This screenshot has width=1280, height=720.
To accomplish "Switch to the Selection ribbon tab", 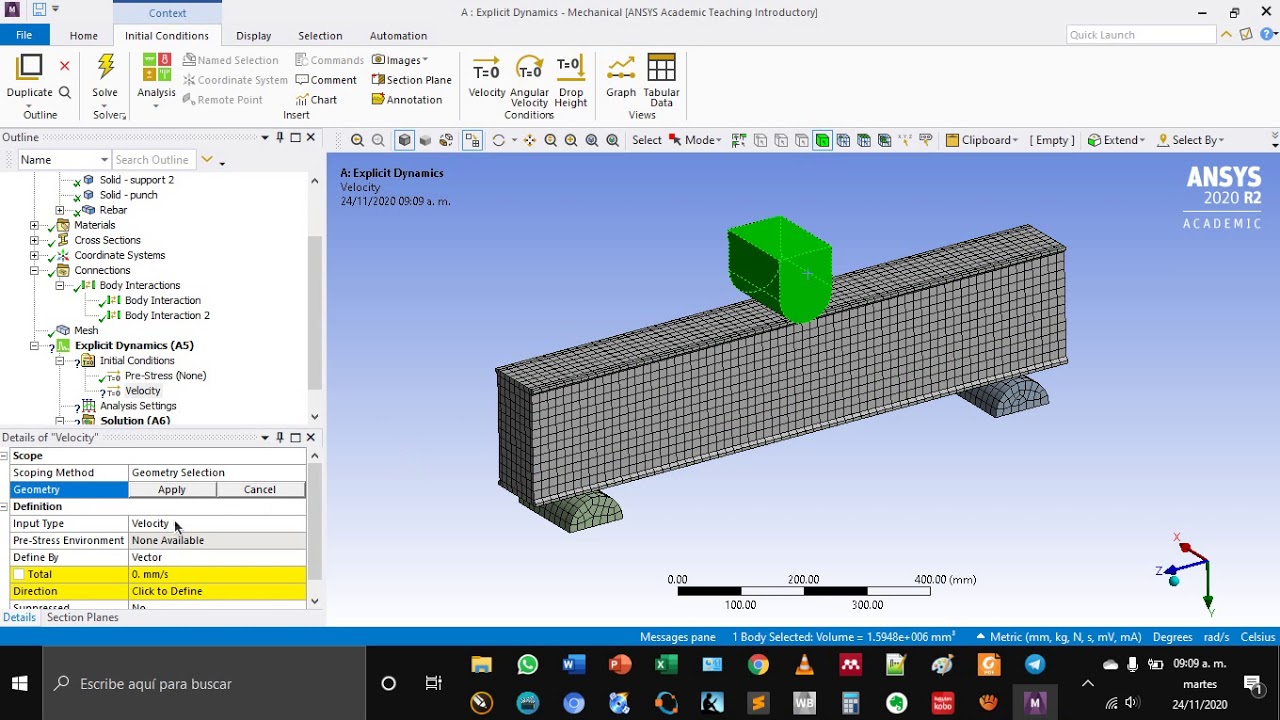I will [320, 36].
